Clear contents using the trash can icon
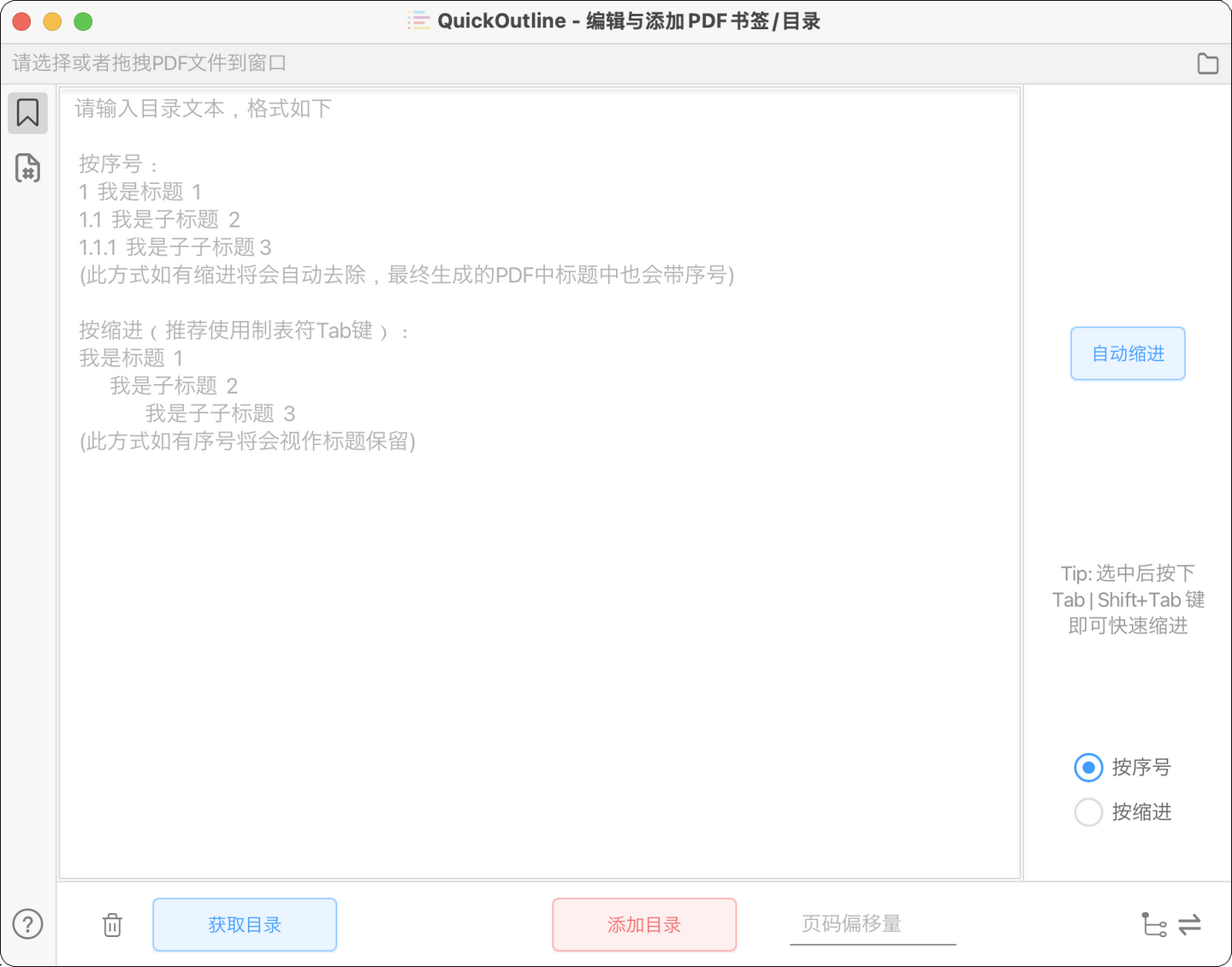 [111, 925]
